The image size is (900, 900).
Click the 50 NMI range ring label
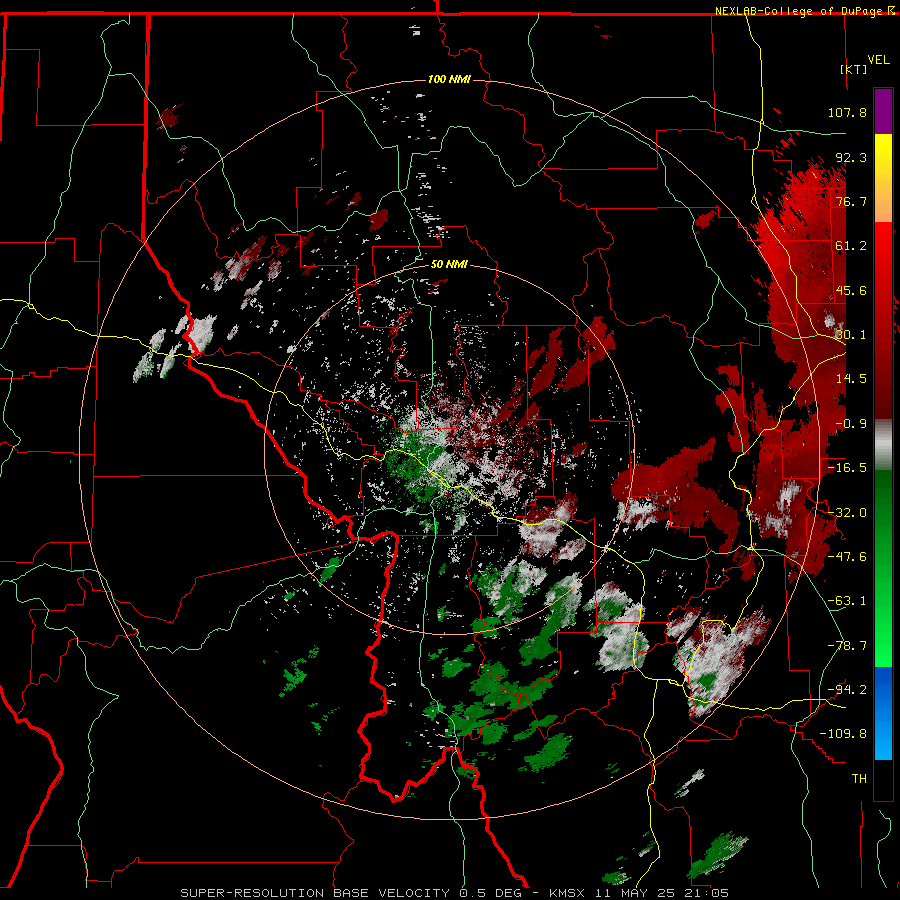(449, 264)
